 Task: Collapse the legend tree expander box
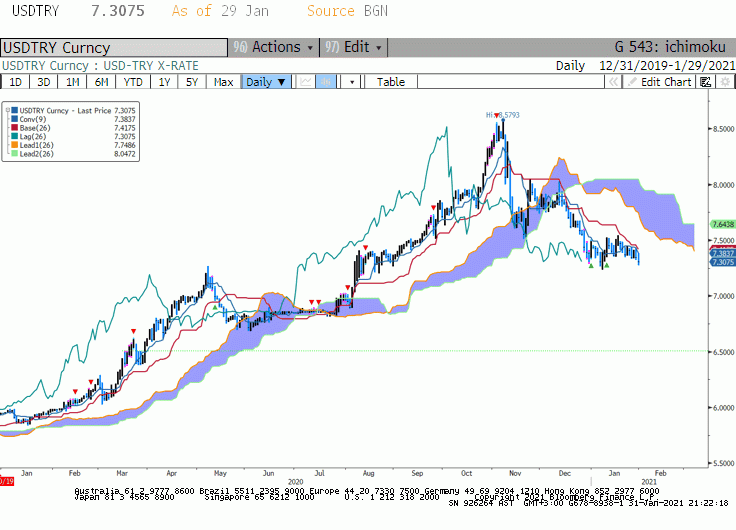[8, 111]
